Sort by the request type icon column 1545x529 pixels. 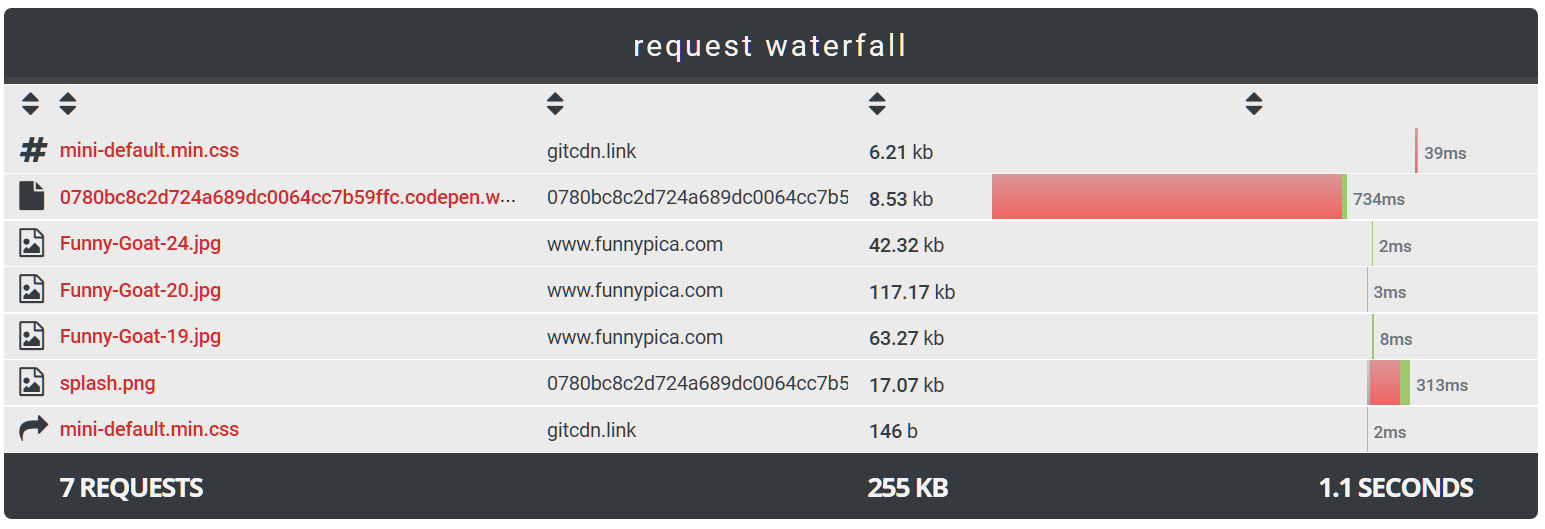(x=31, y=103)
